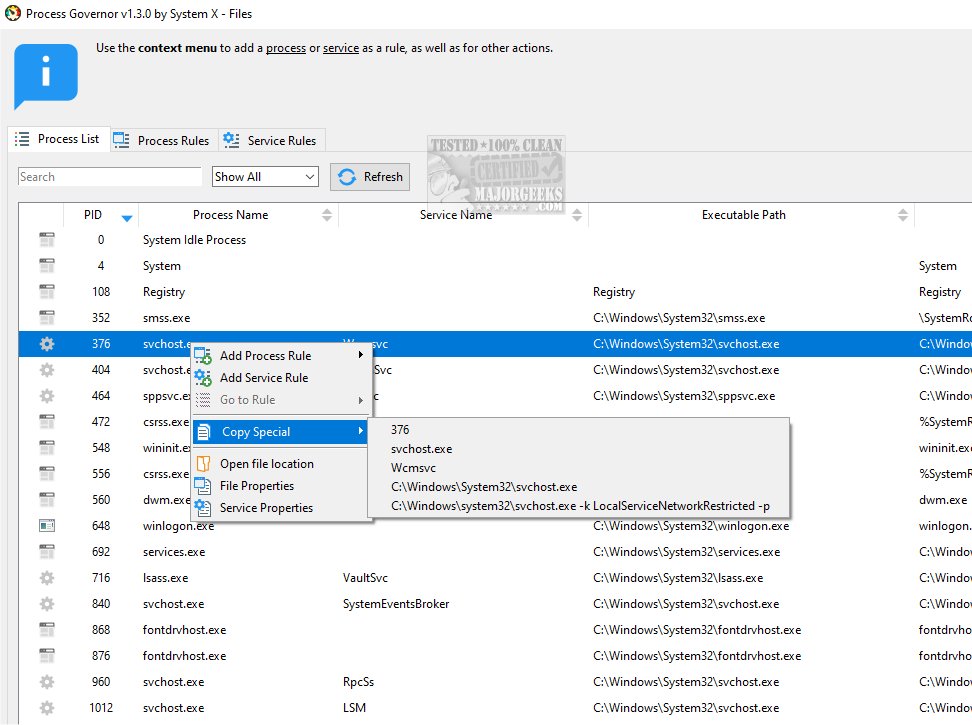The image size is (972, 725).
Task: Copy the LocalServiceNetworkRestricted command line entry
Action: tap(580, 506)
